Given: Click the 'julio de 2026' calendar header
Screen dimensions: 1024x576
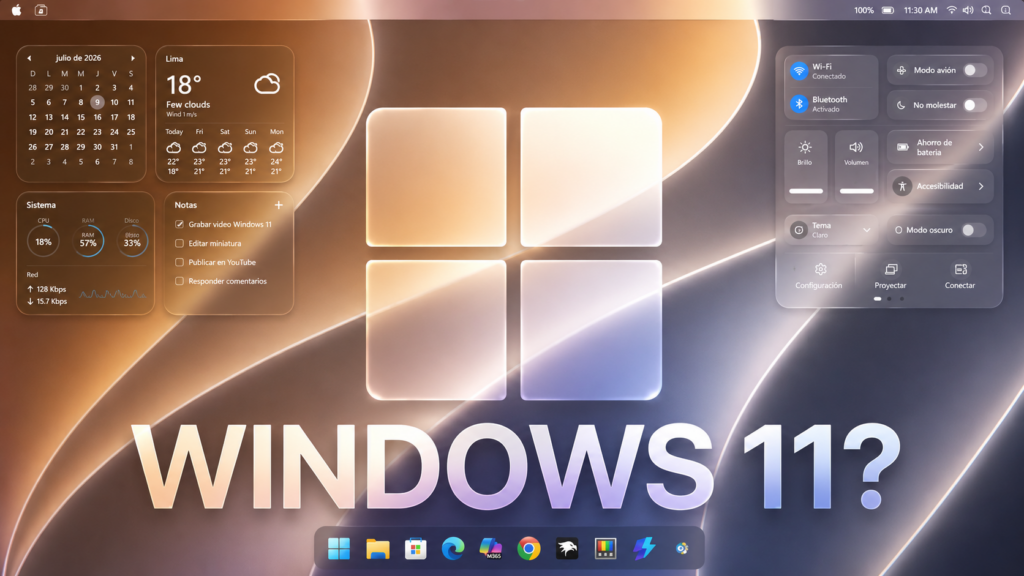Looking at the screenshot, I should tap(78, 58).
